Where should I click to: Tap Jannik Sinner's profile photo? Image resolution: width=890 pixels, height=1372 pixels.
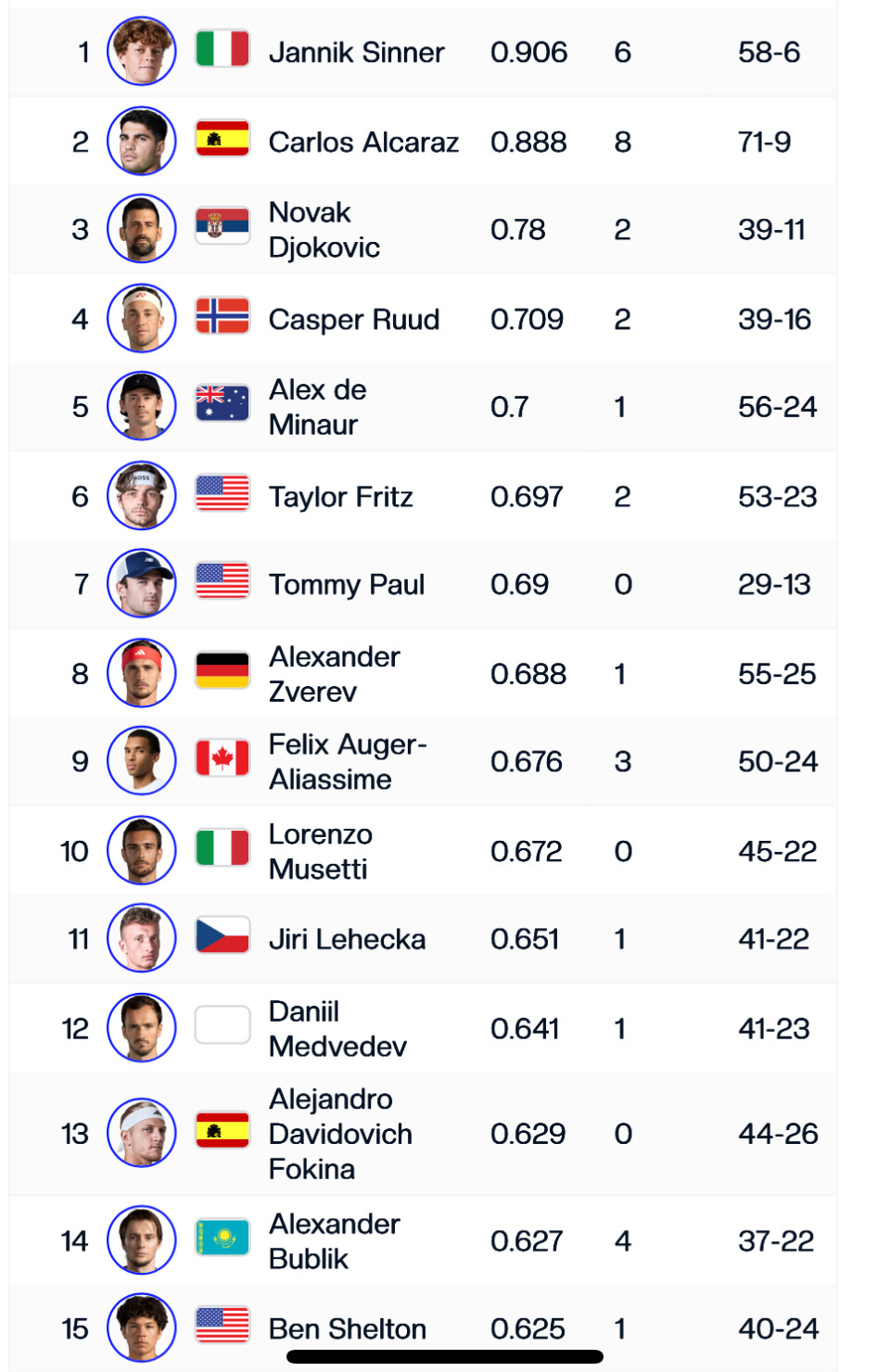tap(142, 52)
